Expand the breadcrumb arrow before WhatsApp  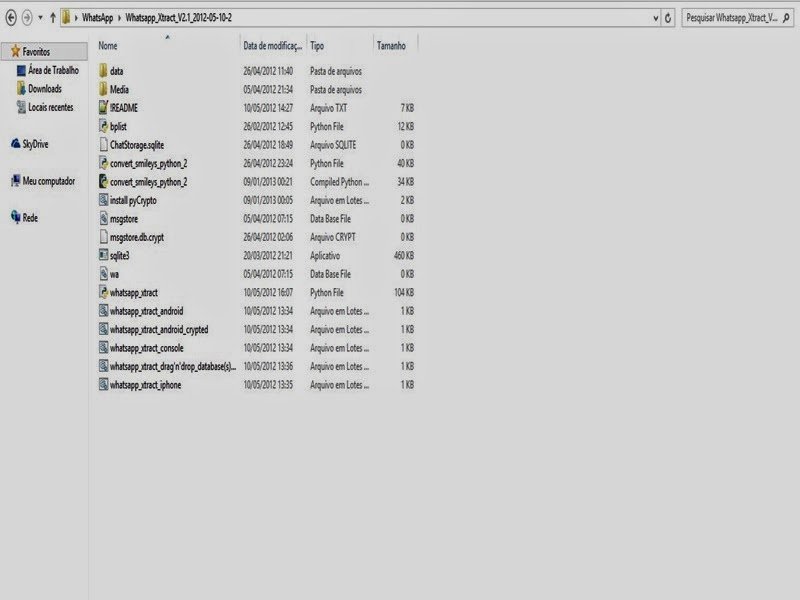coord(76,18)
